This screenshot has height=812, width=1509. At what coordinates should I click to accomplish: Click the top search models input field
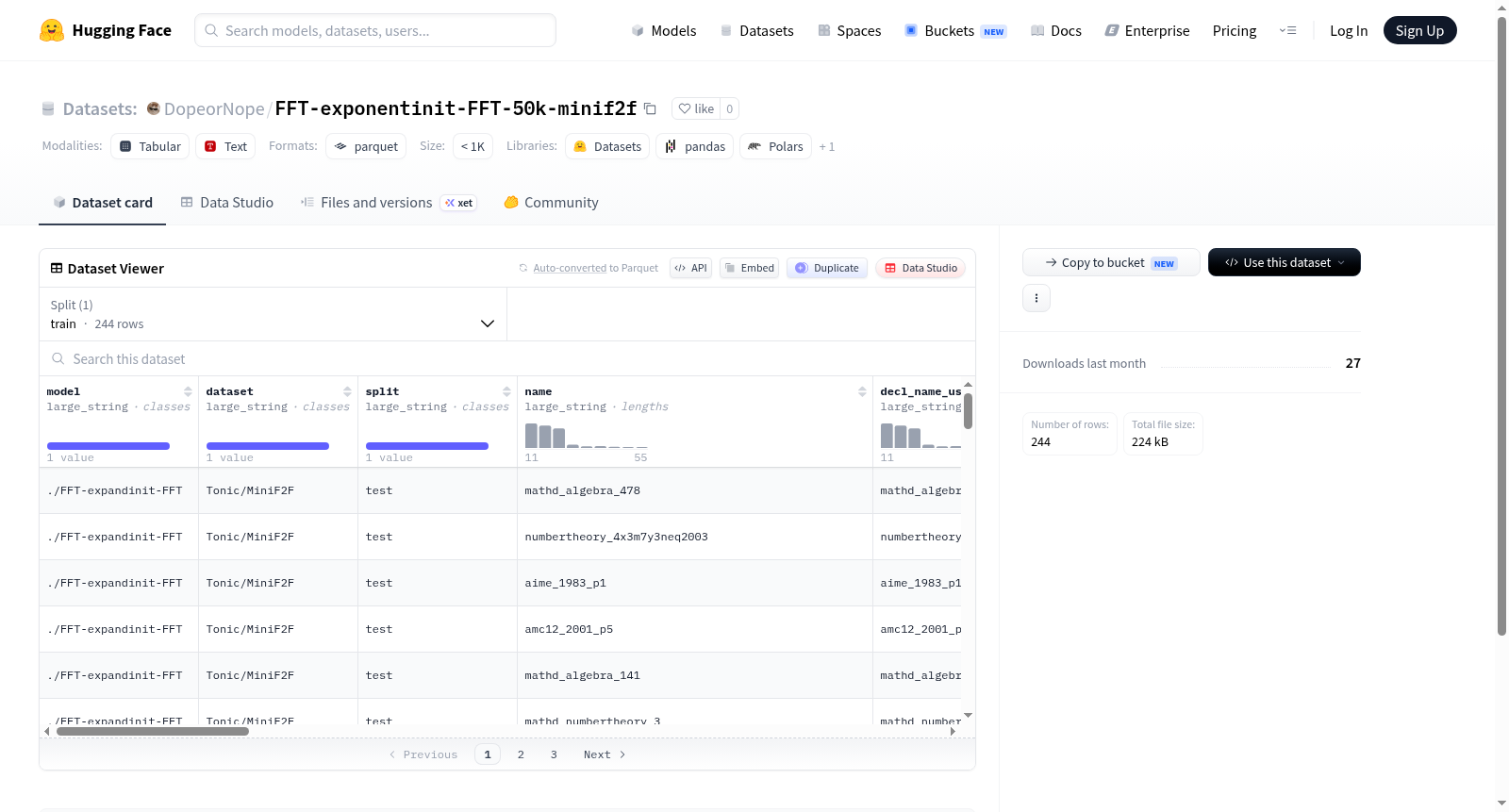(x=375, y=30)
